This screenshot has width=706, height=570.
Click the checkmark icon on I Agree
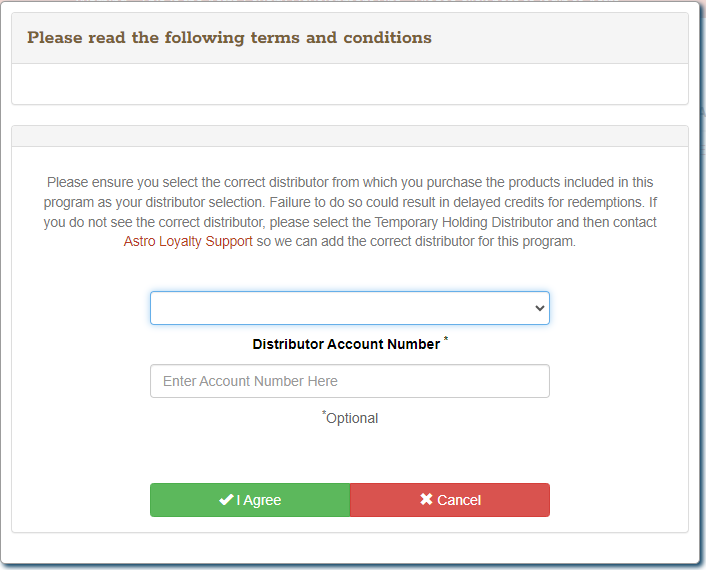tap(226, 500)
